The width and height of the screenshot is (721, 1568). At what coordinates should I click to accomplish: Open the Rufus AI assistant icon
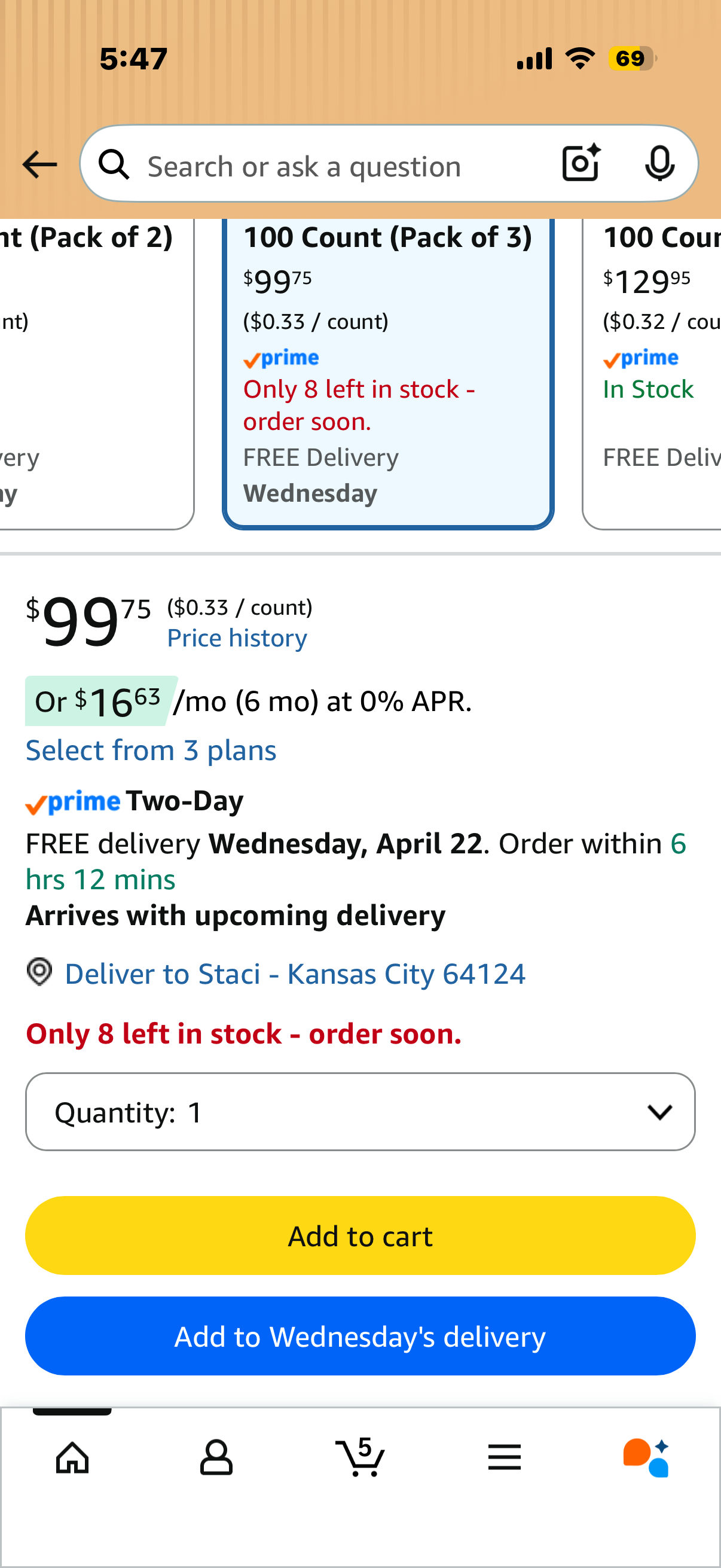tap(647, 1458)
